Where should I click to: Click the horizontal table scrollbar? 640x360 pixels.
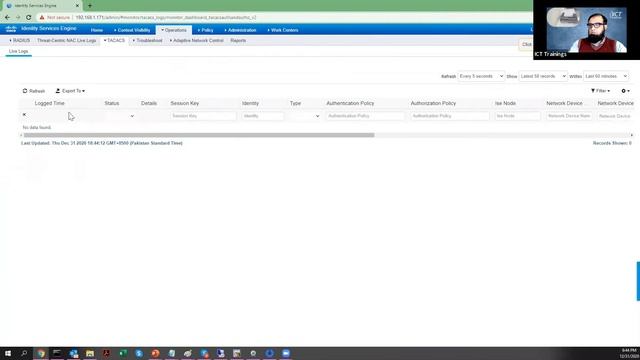(199, 135)
